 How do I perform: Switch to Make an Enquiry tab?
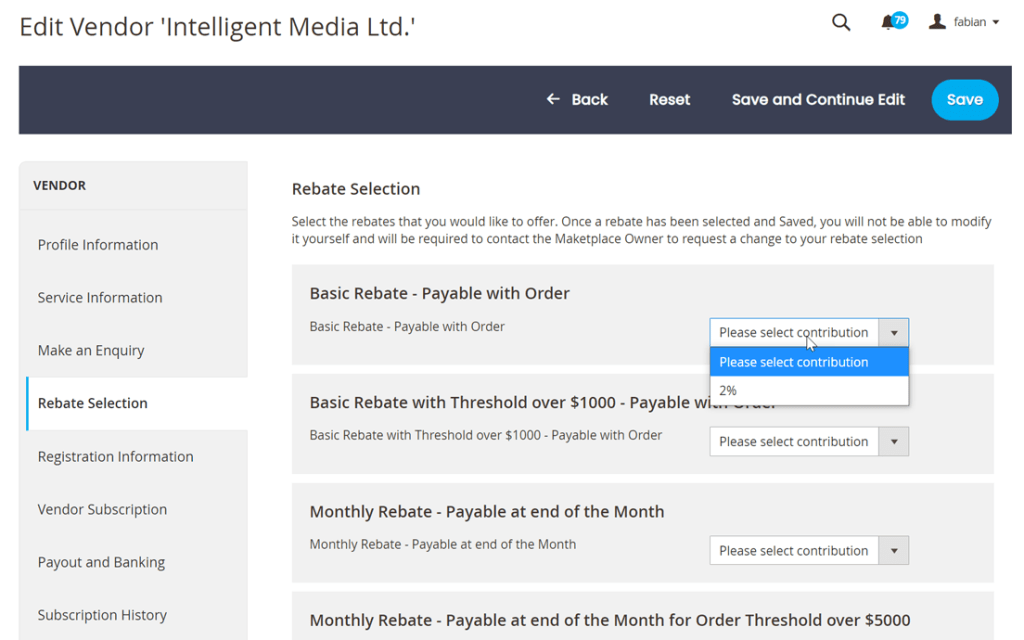91,351
